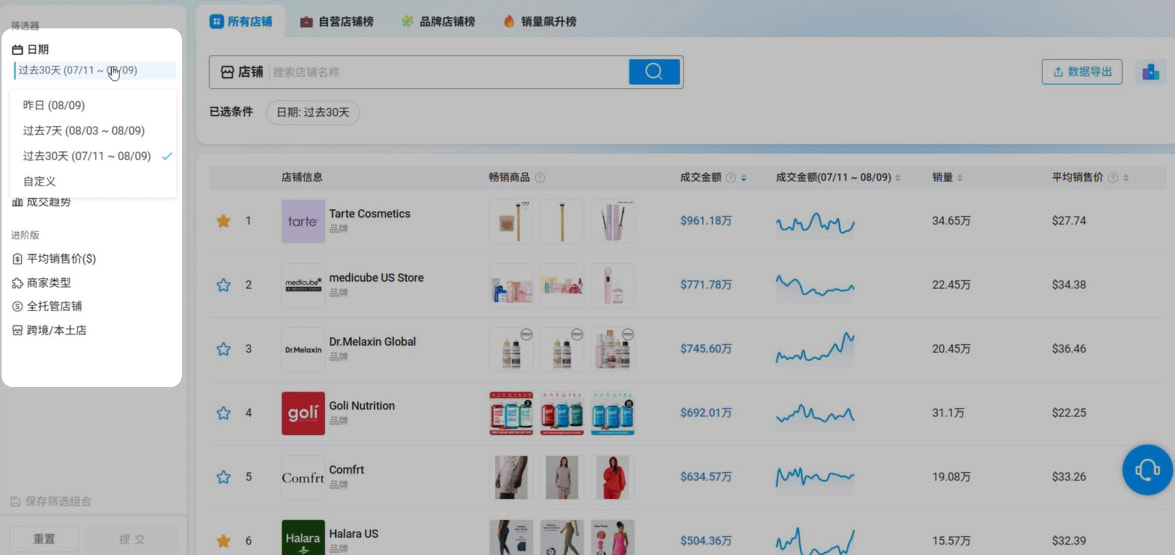Click help icon next to 畅销商品
This screenshot has width=1175, height=555.
(x=540, y=178)
